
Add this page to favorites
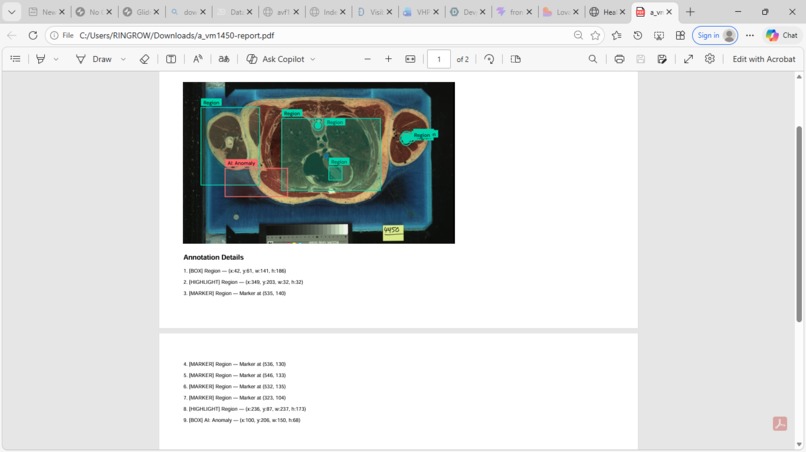coord(595,35)
